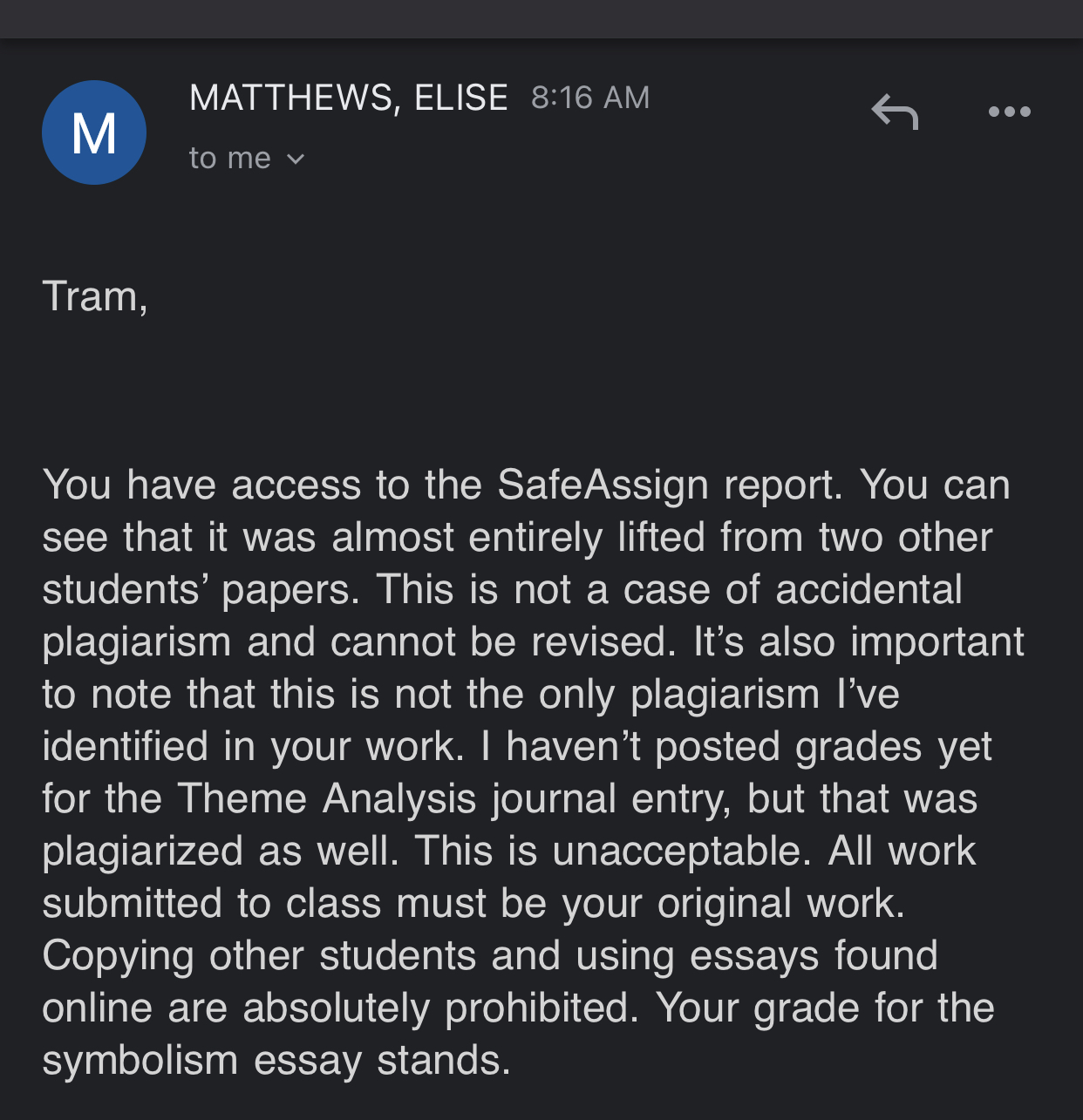1083x1120 pixels.
Task: Click the greeting "Tram,"
Action: (95, 296)
